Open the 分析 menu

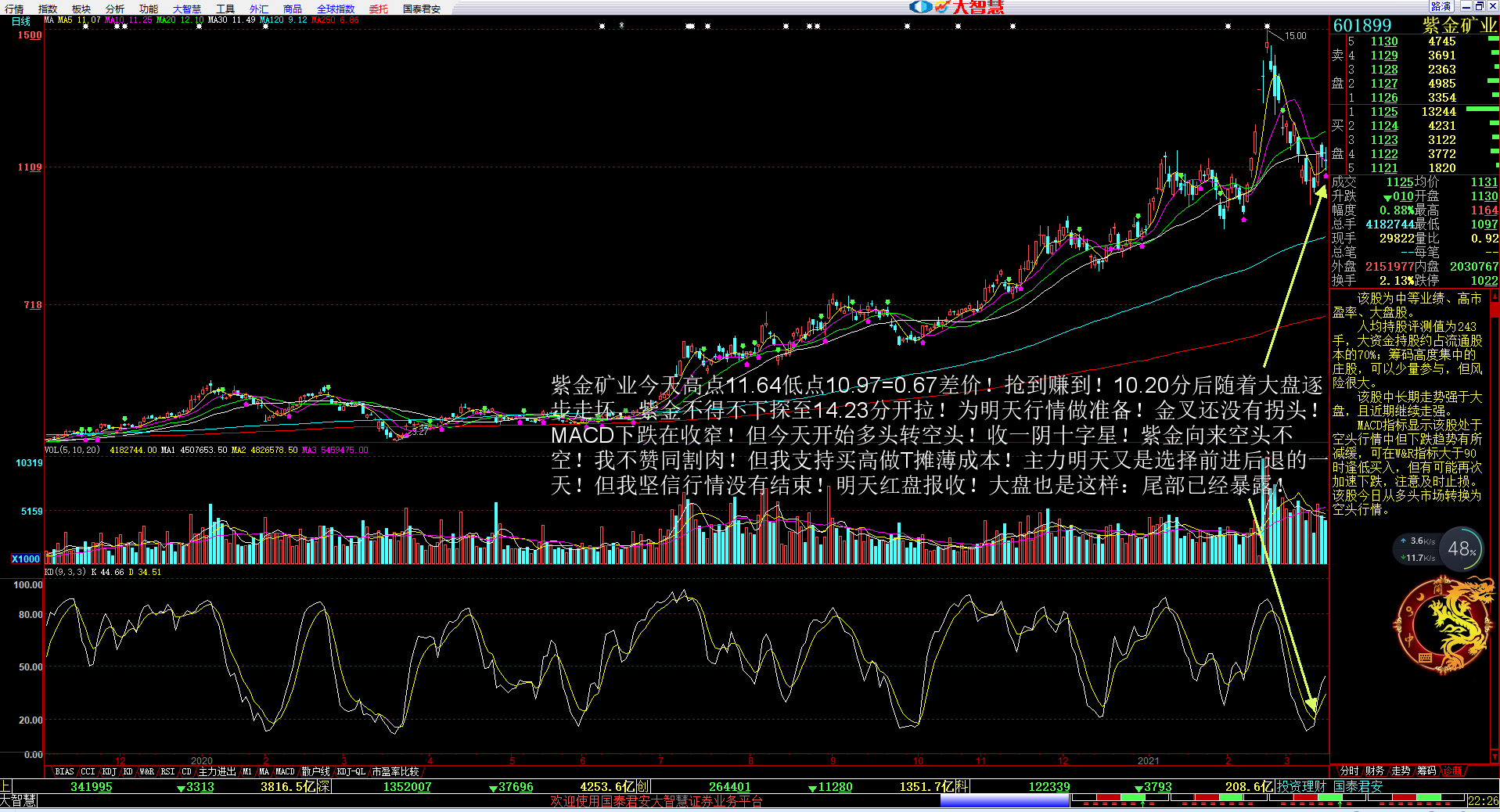tap(114, 9)
